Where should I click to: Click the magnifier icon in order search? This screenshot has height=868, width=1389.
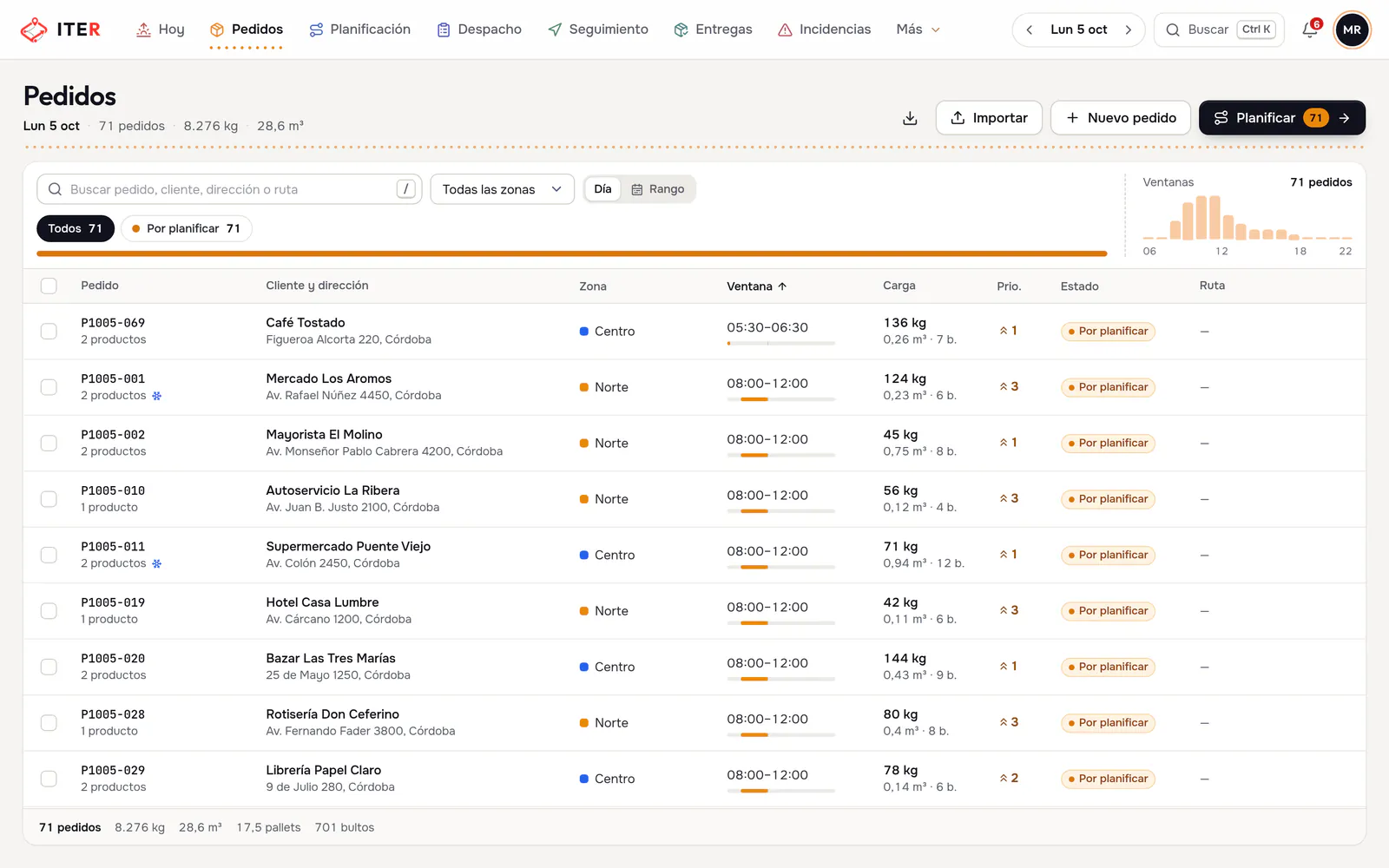click(55, 189)
